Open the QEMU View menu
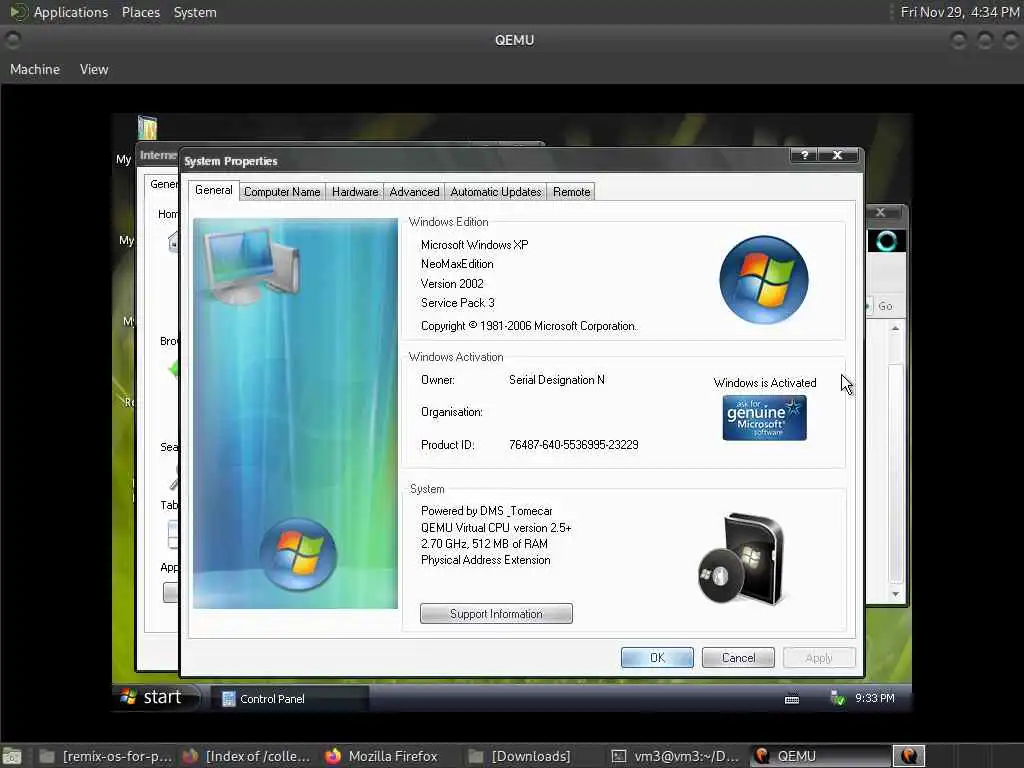Image resolution: width=1024 pixels, height=768 pixels. click(x=94, y=69)
